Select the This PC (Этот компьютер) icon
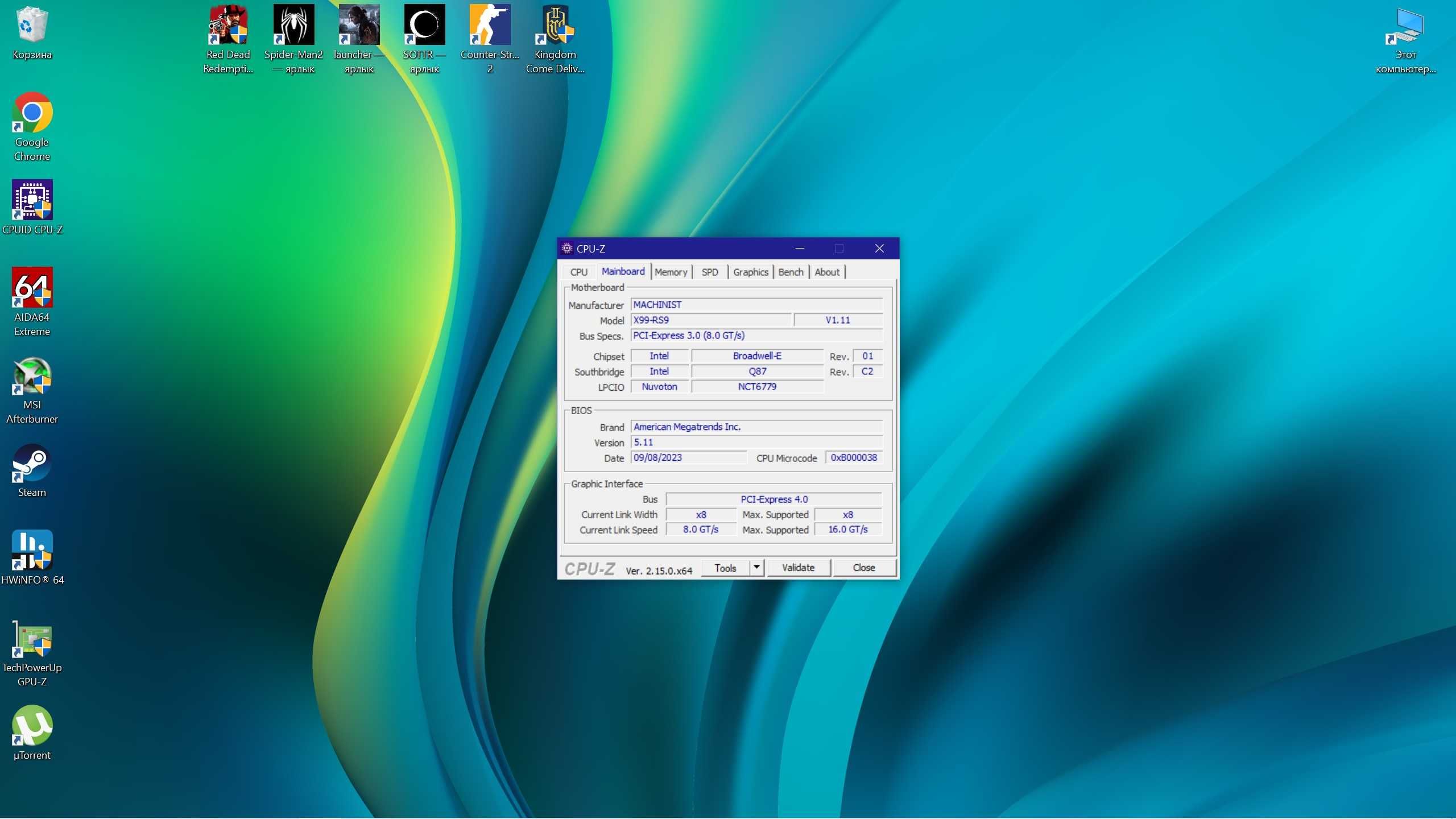This screenshot has width=1456, height=819. tap(1405, 25)
